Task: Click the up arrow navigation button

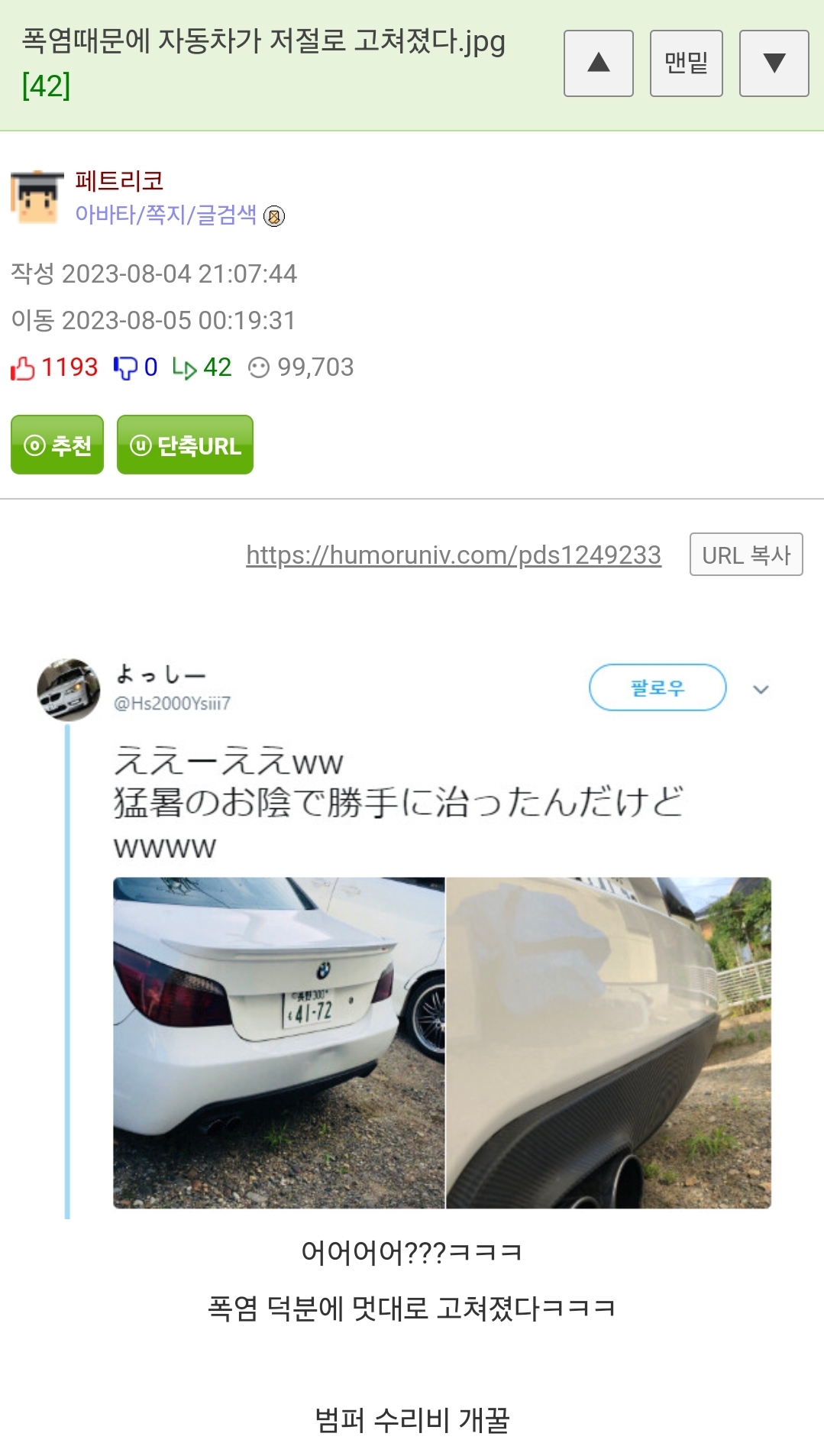Action: [598, 63]
